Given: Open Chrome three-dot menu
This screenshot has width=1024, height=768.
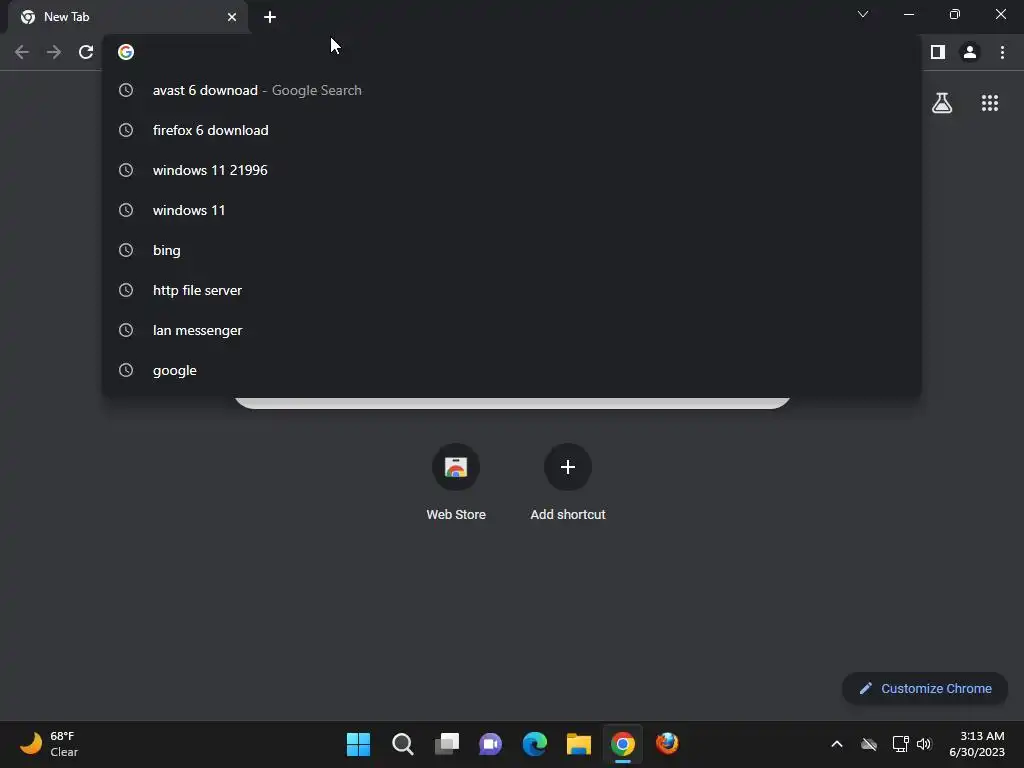Looking at the screenshot, I should coord(1002,52).
